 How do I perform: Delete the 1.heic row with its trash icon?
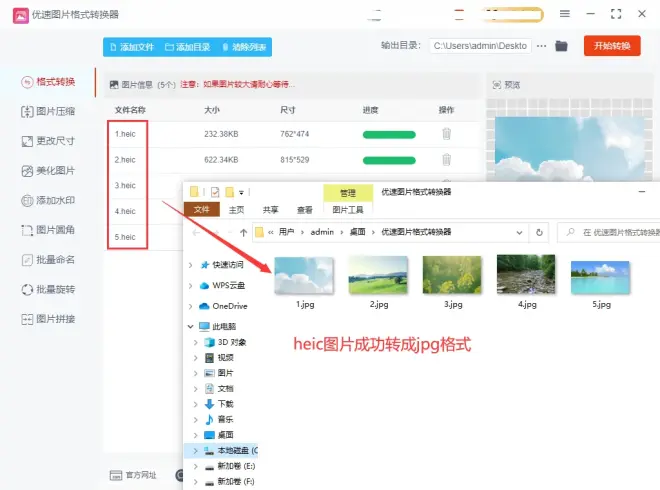pyautogui.click(x=447, y=134)
